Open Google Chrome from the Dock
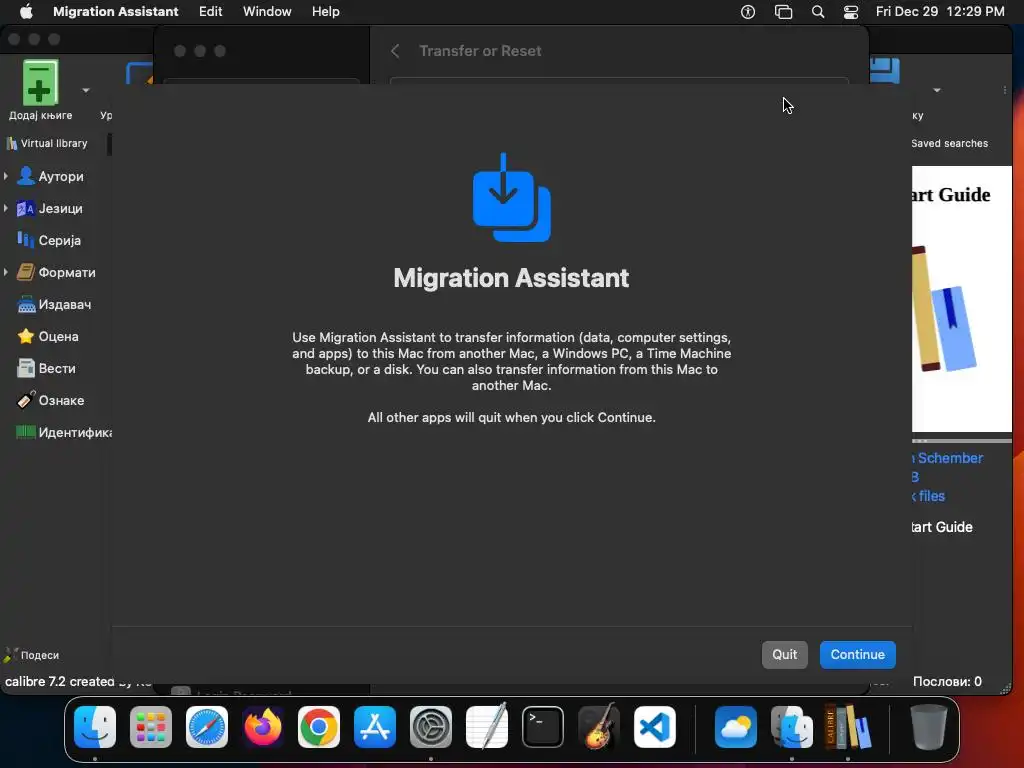This screenshot has width=1024, height=768. 319,727
